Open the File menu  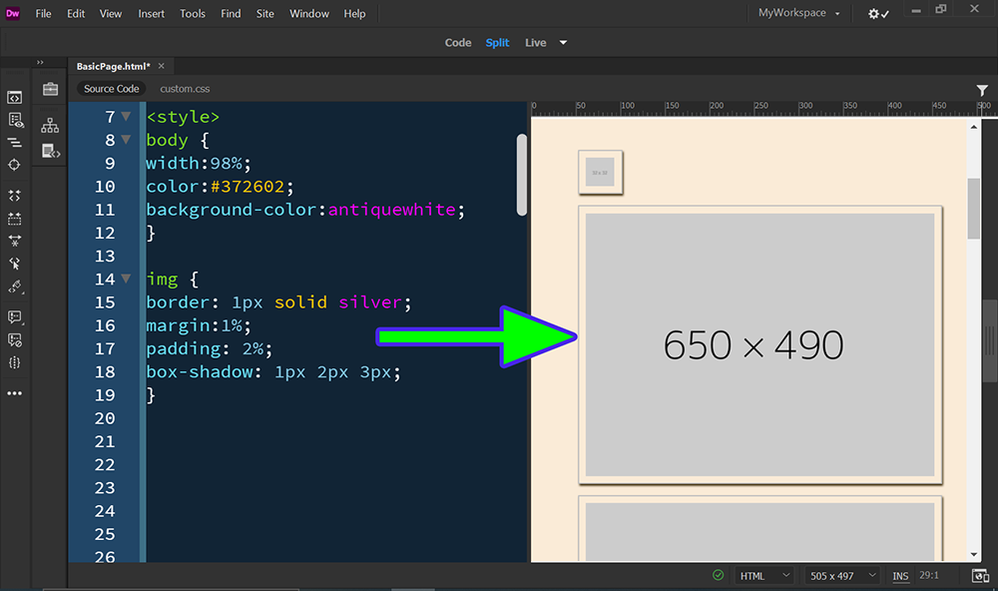click(x=43, y=13)
